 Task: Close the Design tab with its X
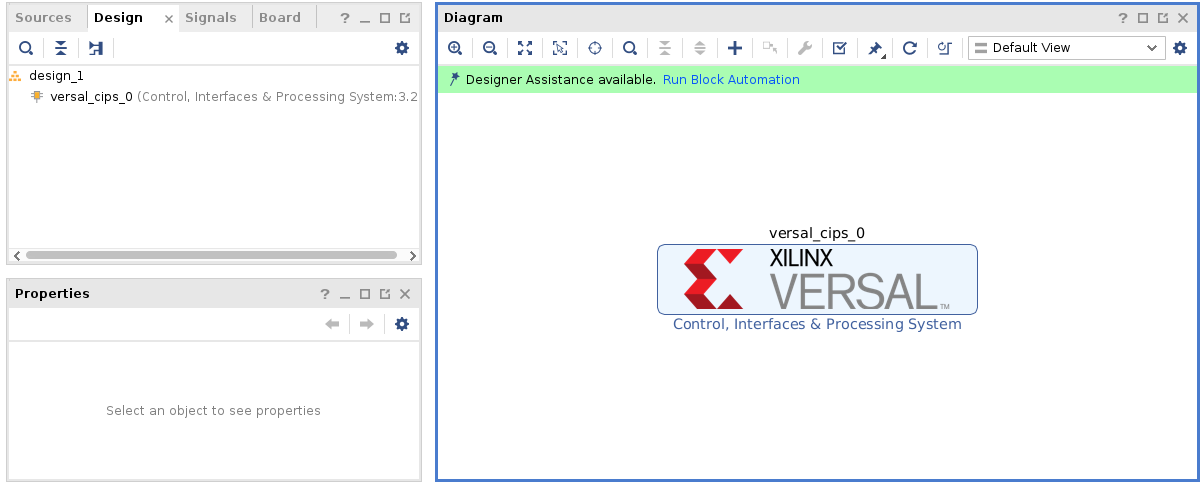click(x=169, y=19)
